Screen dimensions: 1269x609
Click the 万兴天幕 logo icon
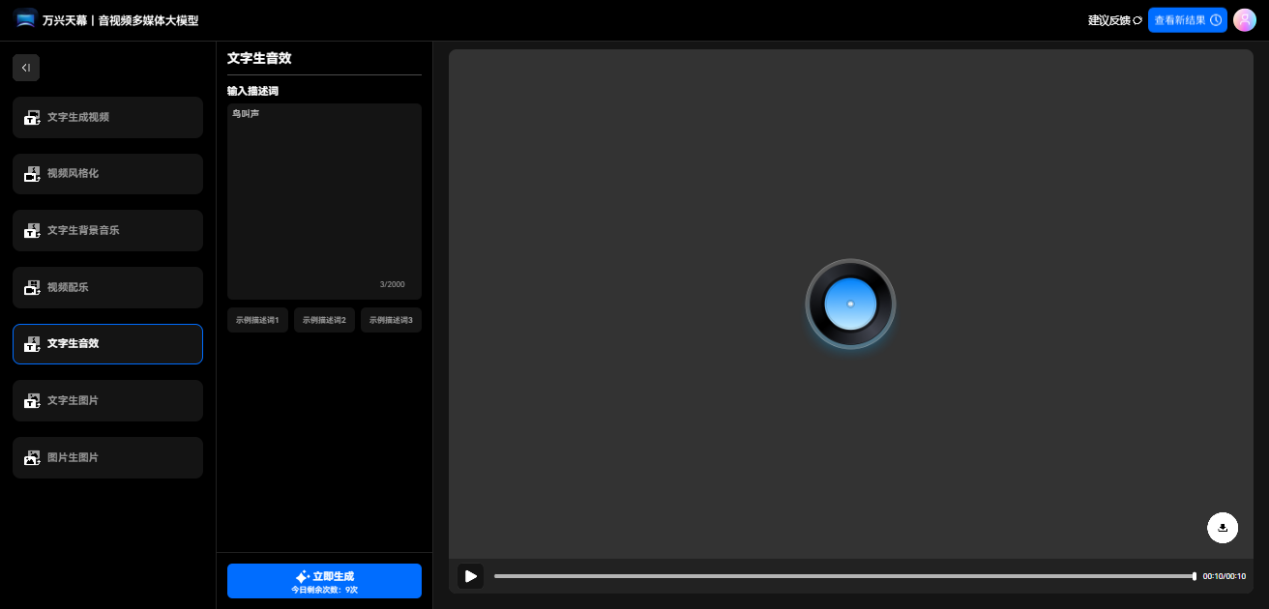25,19
